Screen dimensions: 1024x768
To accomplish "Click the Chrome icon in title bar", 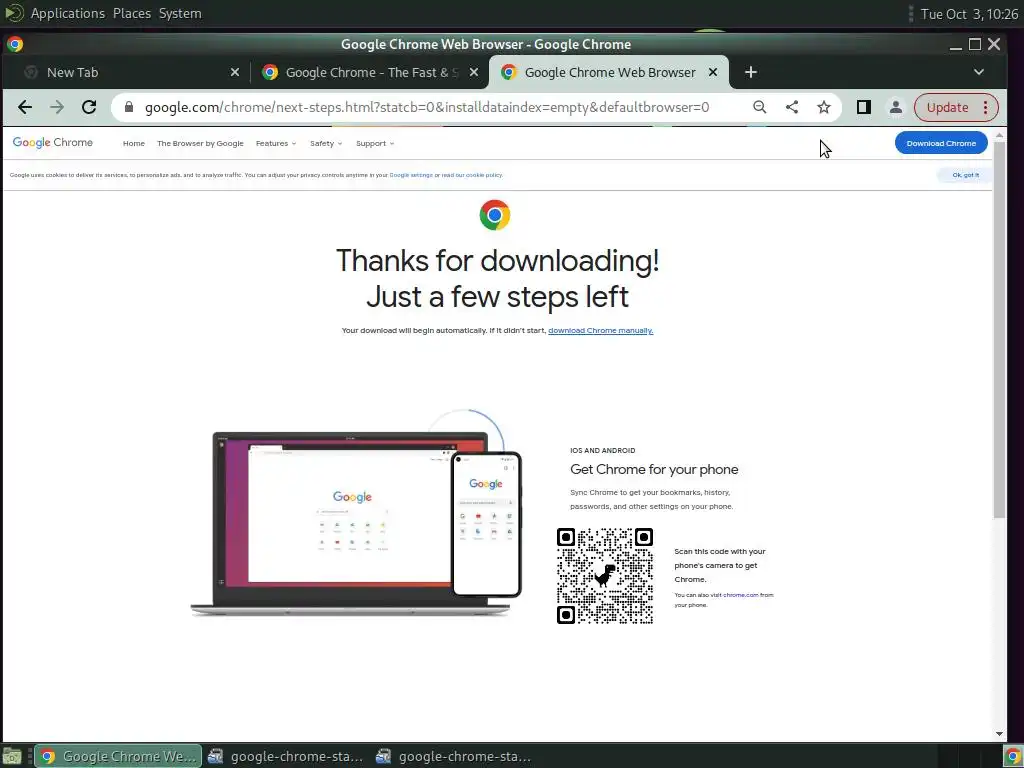I will [x=14, y=44].
